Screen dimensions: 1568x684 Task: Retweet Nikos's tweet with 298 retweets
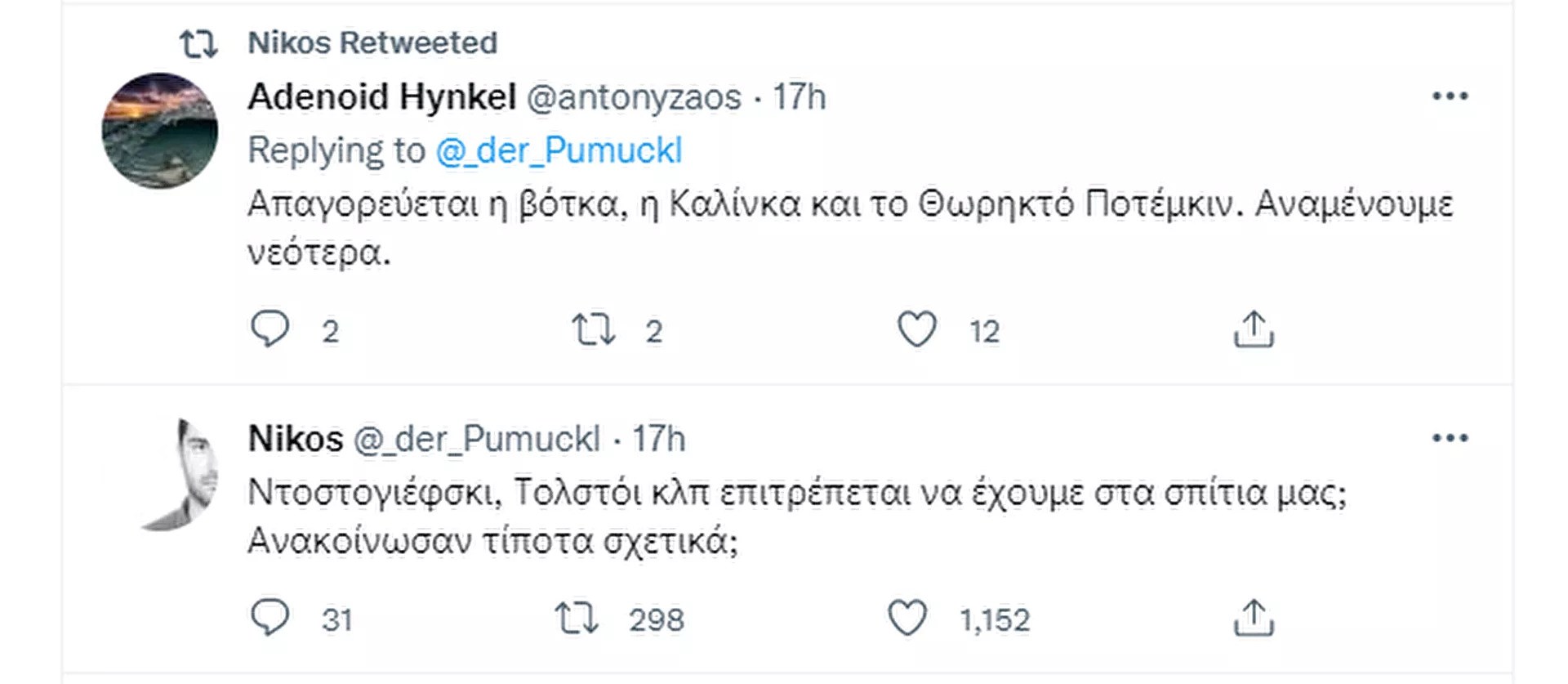click(576, 619)
